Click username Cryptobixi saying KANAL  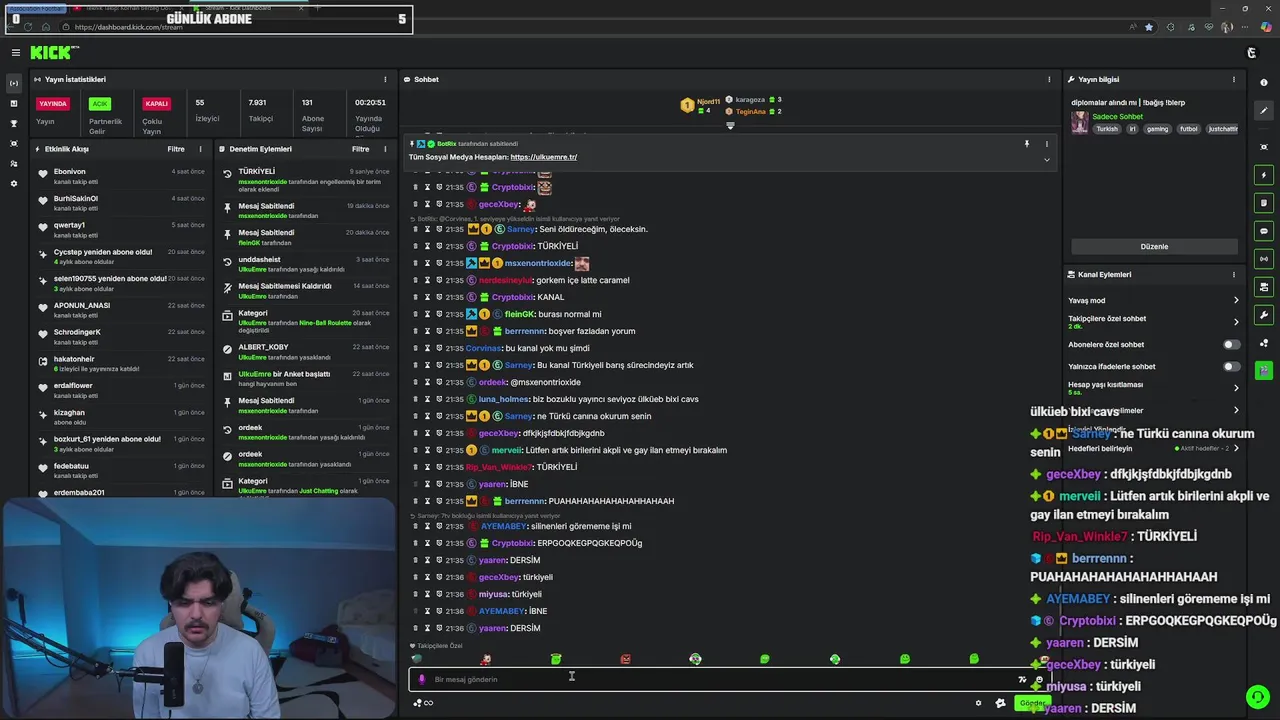[x=512, y=297]
